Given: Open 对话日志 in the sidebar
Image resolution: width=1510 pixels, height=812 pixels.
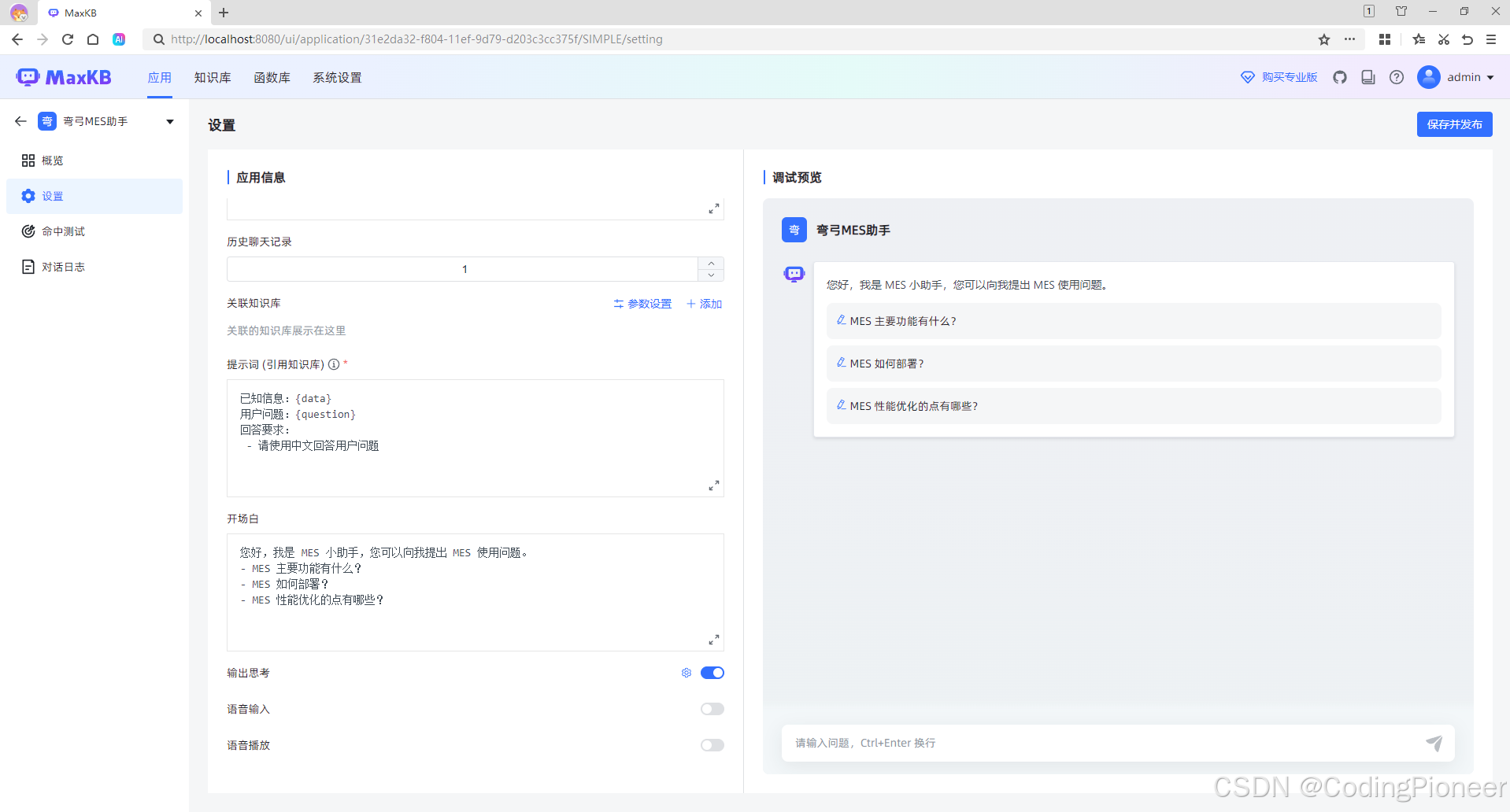Looking at the screenshot, I should (x=94, y=267).
